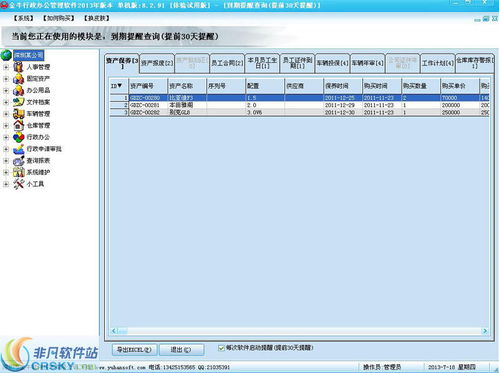Switch to the 车辆年审[4] tab
499x373 pixels.
367,63
